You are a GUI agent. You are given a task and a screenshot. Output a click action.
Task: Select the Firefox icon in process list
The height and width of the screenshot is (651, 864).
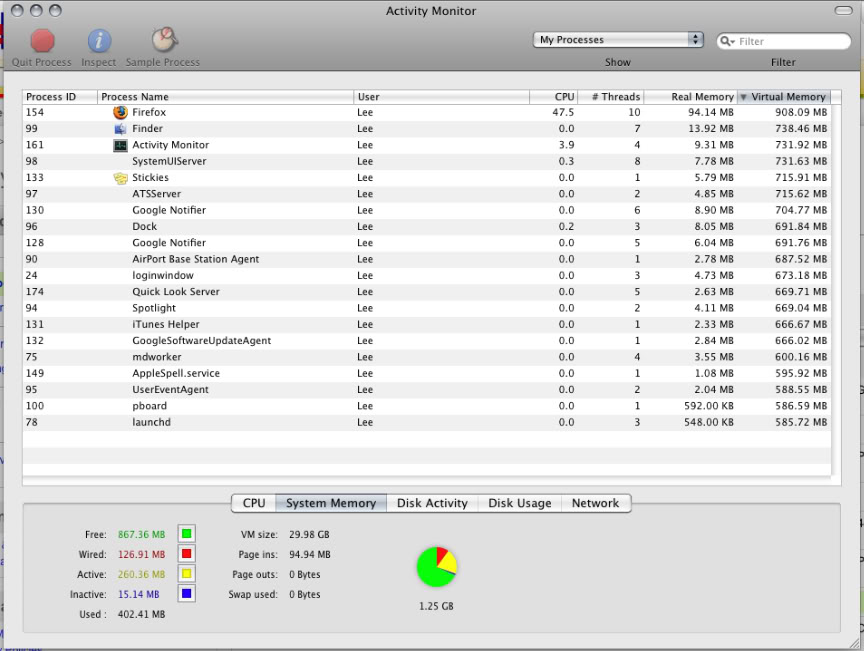click(x=120, y=112)
